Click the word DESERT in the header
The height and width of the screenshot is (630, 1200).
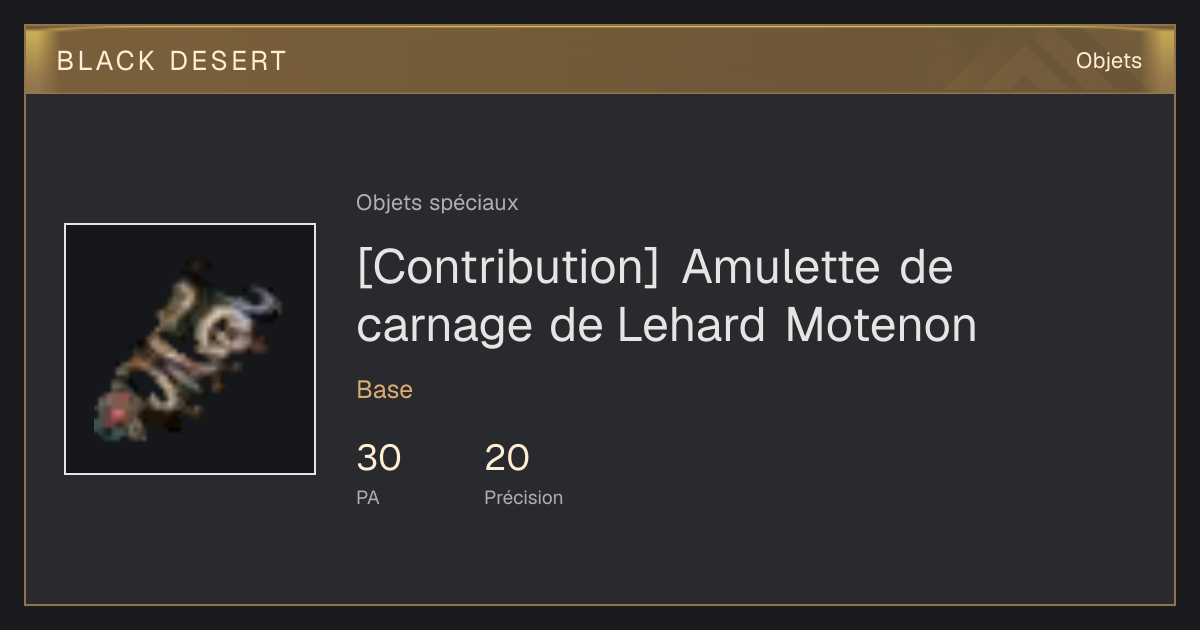point(229,61)
